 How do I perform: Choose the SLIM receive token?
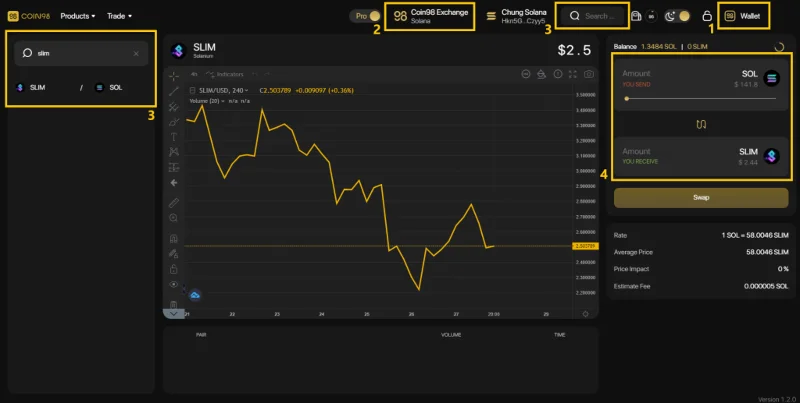tap(759, 156)
